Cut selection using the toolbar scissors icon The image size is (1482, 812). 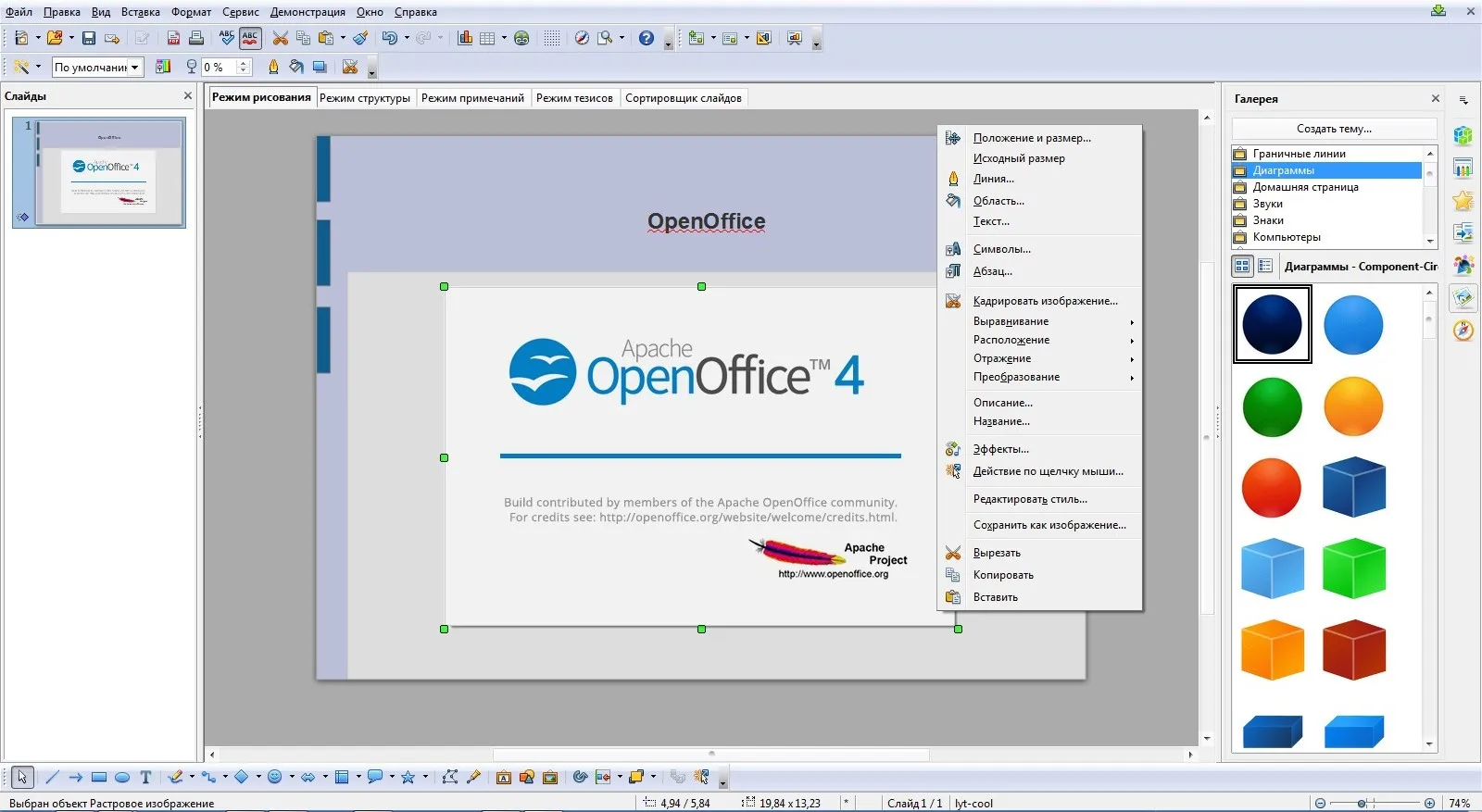(280, 38)
